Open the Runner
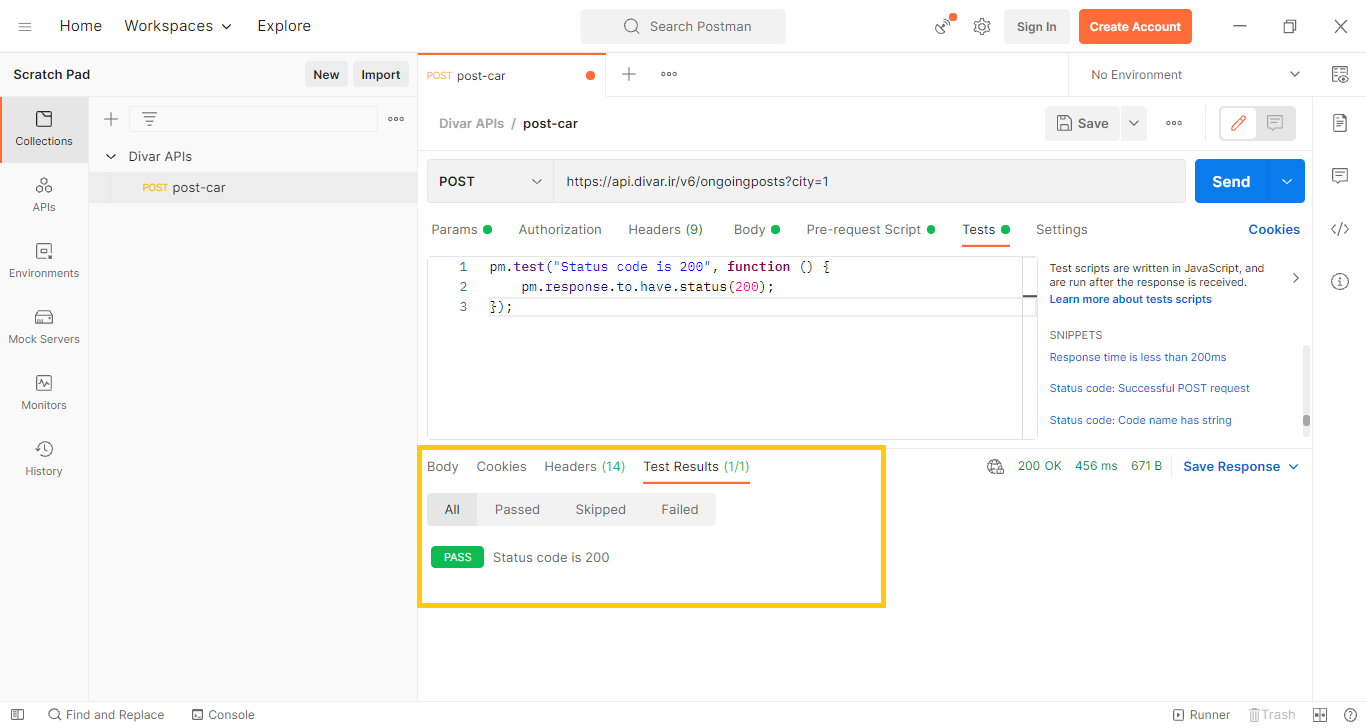Image resolution: width=1366 pixels, height=728 pixels. pyautogui.click(x=1201, y=715)
